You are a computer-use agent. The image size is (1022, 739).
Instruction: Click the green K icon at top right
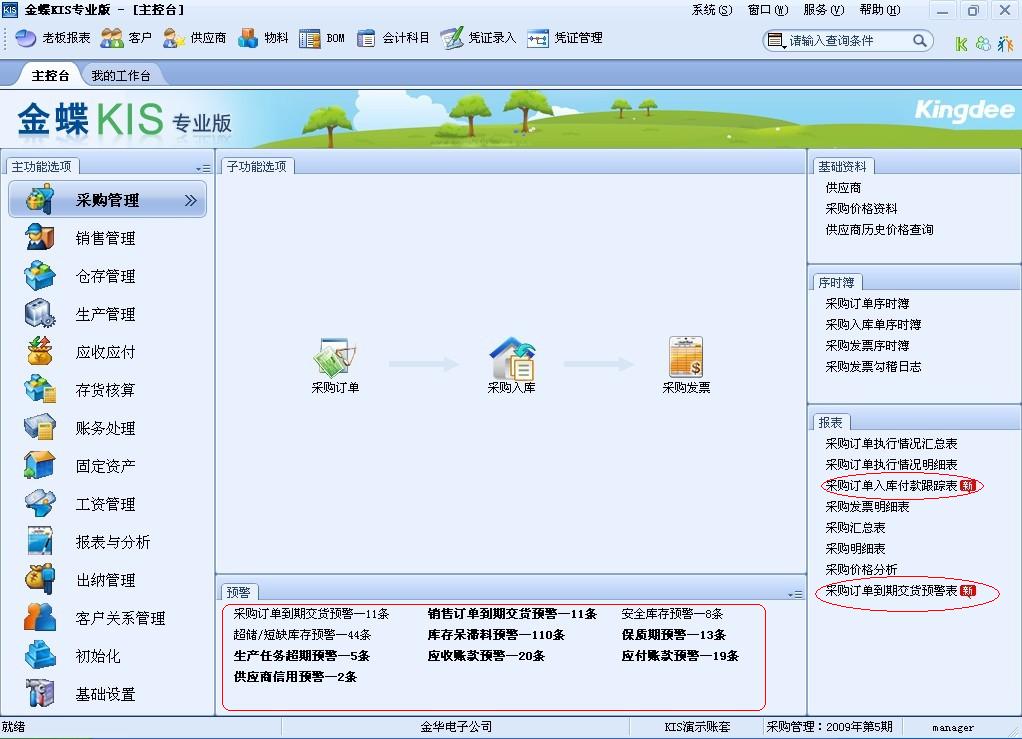[x=961, y=44]
